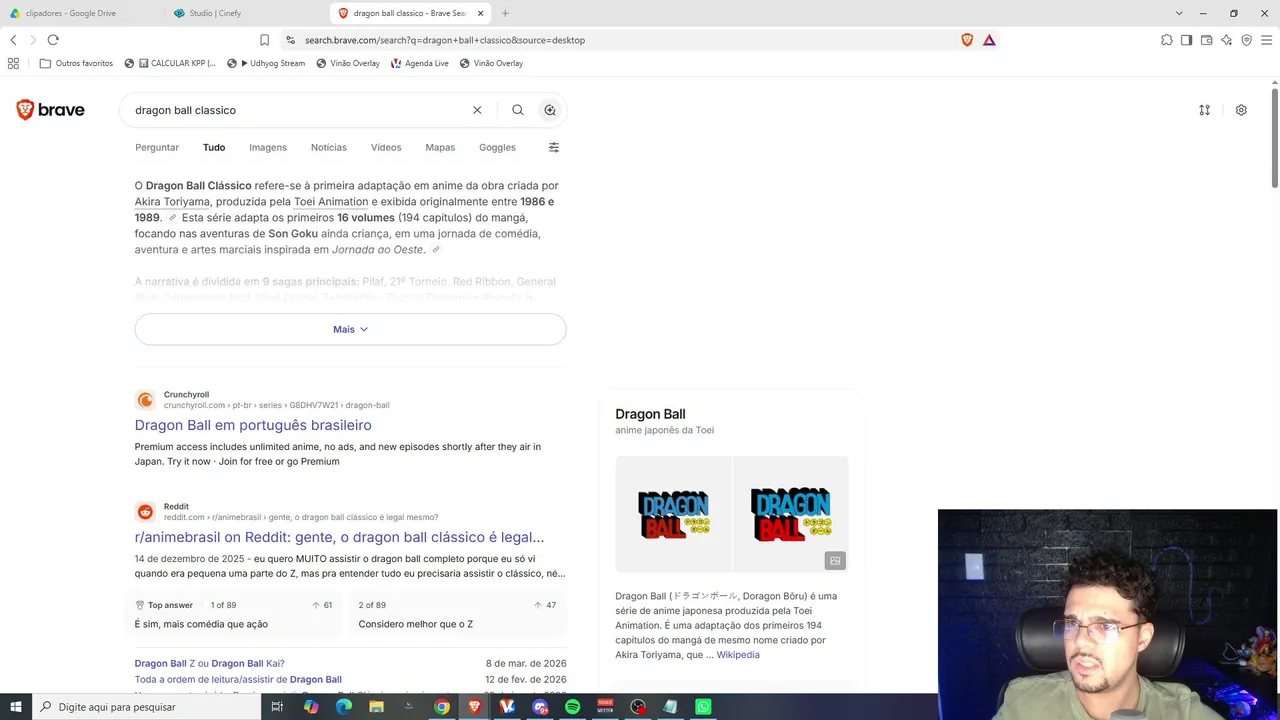Submit the search with the magnifier icon
Image resolution: width=1280 pixels, height=720 pixels.
point(517,110)
